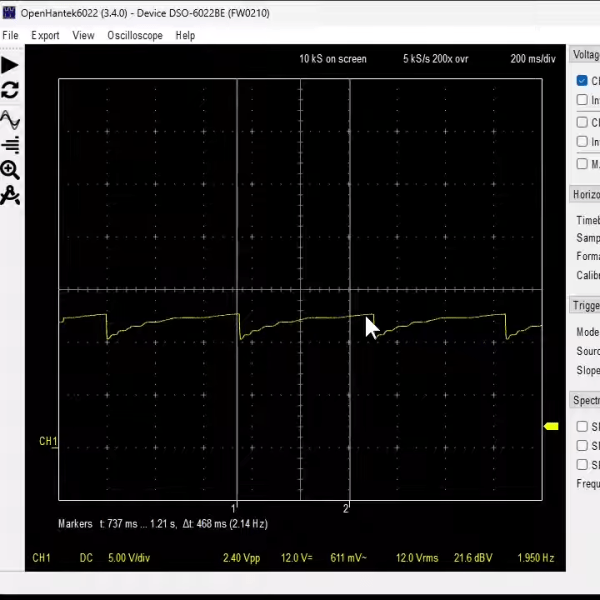The width and height of the screenshot is (600, 600).
Task: Select the compass measure tool
Action: pos(10,195)
